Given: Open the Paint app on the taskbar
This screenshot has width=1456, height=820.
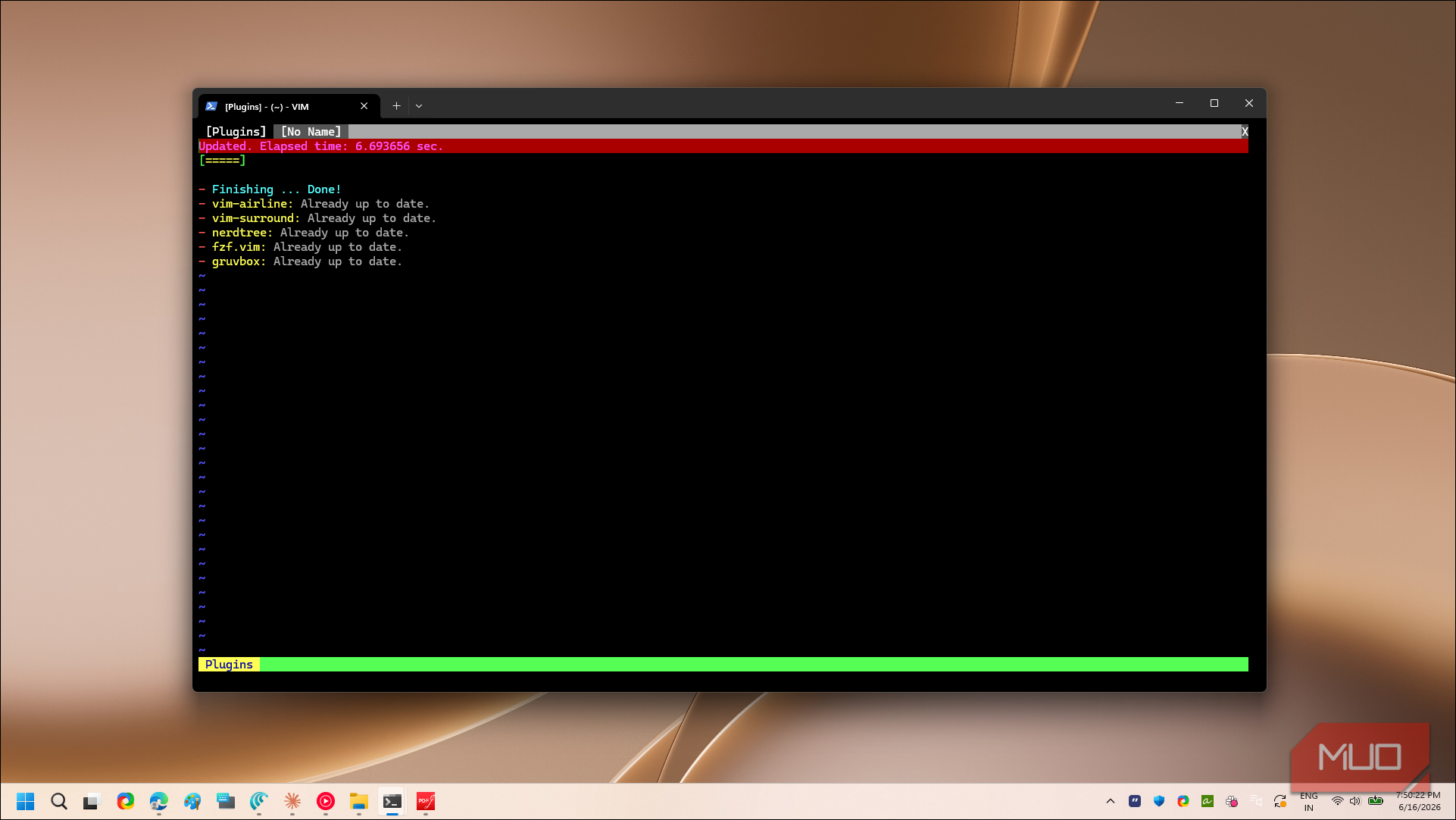Looking at the screenshot, I should (192, 801).
